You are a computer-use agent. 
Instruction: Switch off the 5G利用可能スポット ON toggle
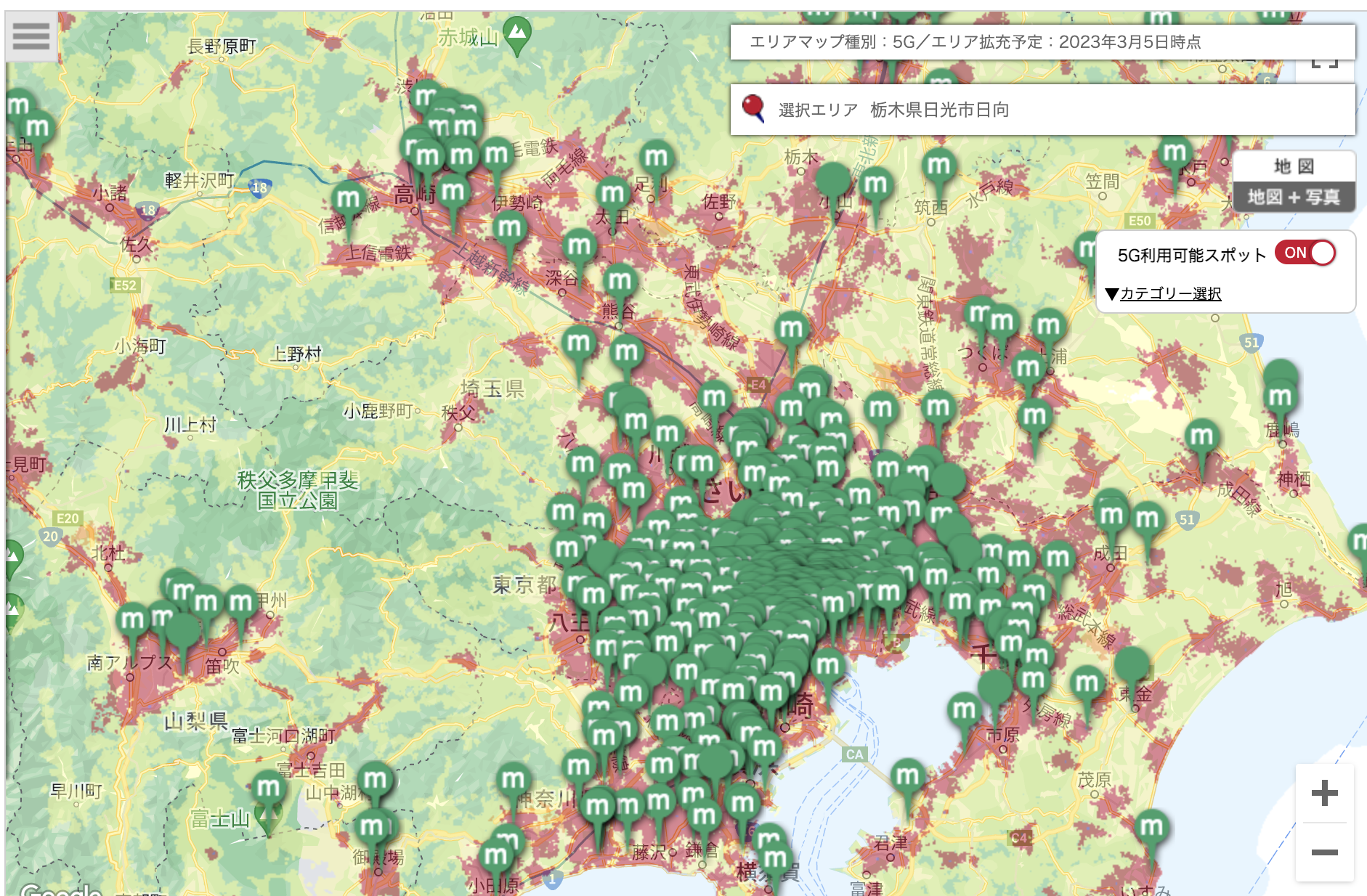[1305, 253]
